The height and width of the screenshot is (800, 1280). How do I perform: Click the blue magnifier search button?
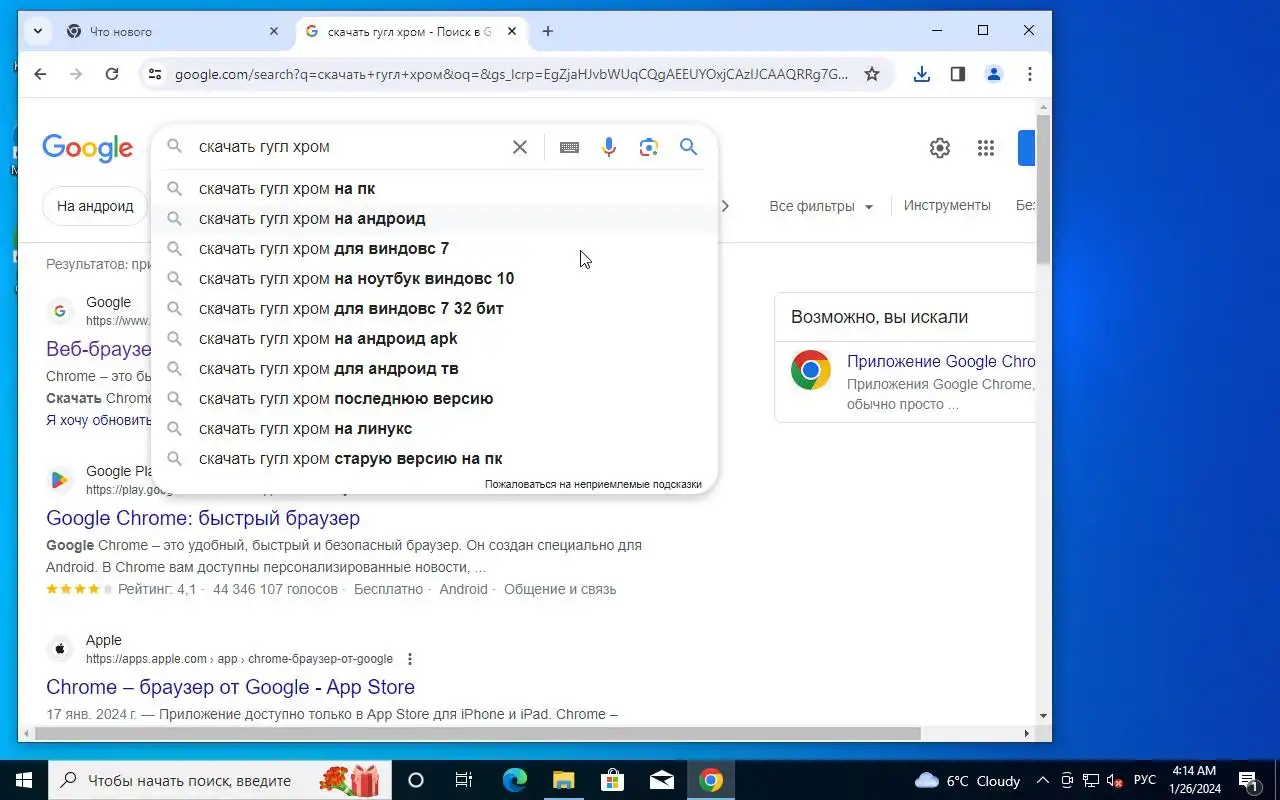tap(688, 147)
